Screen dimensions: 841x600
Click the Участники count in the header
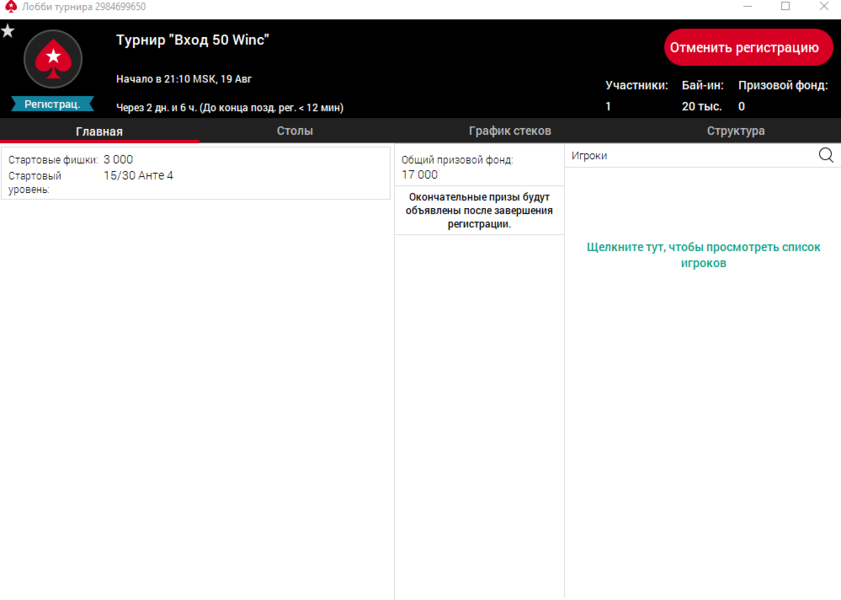pos(608,106)
